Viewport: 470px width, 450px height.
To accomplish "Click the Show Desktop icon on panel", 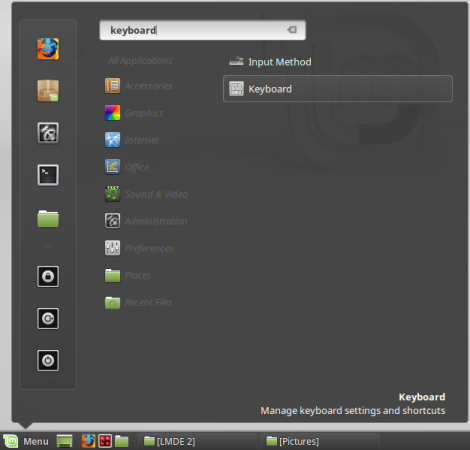I will coord(65,441).
